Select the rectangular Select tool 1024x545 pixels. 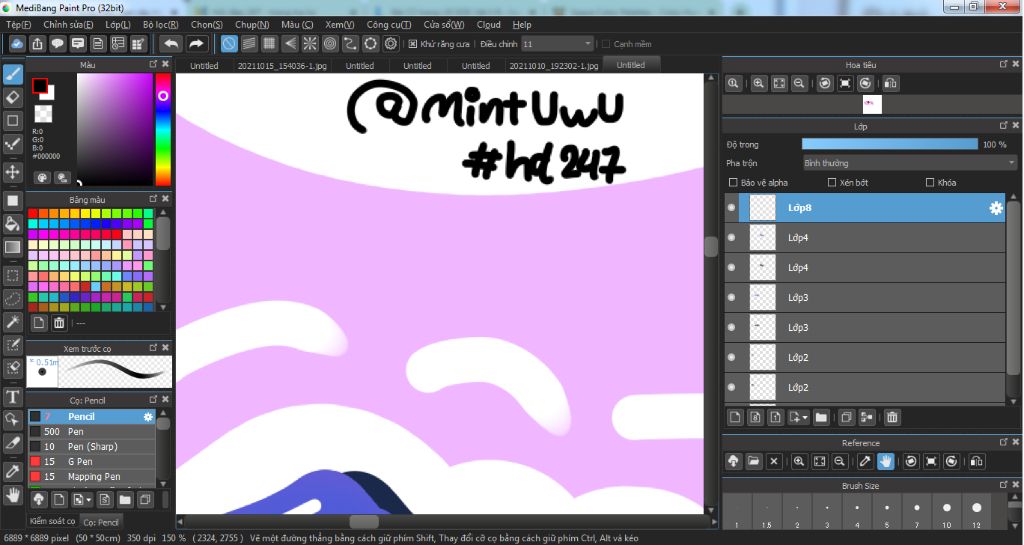point(12,275)
